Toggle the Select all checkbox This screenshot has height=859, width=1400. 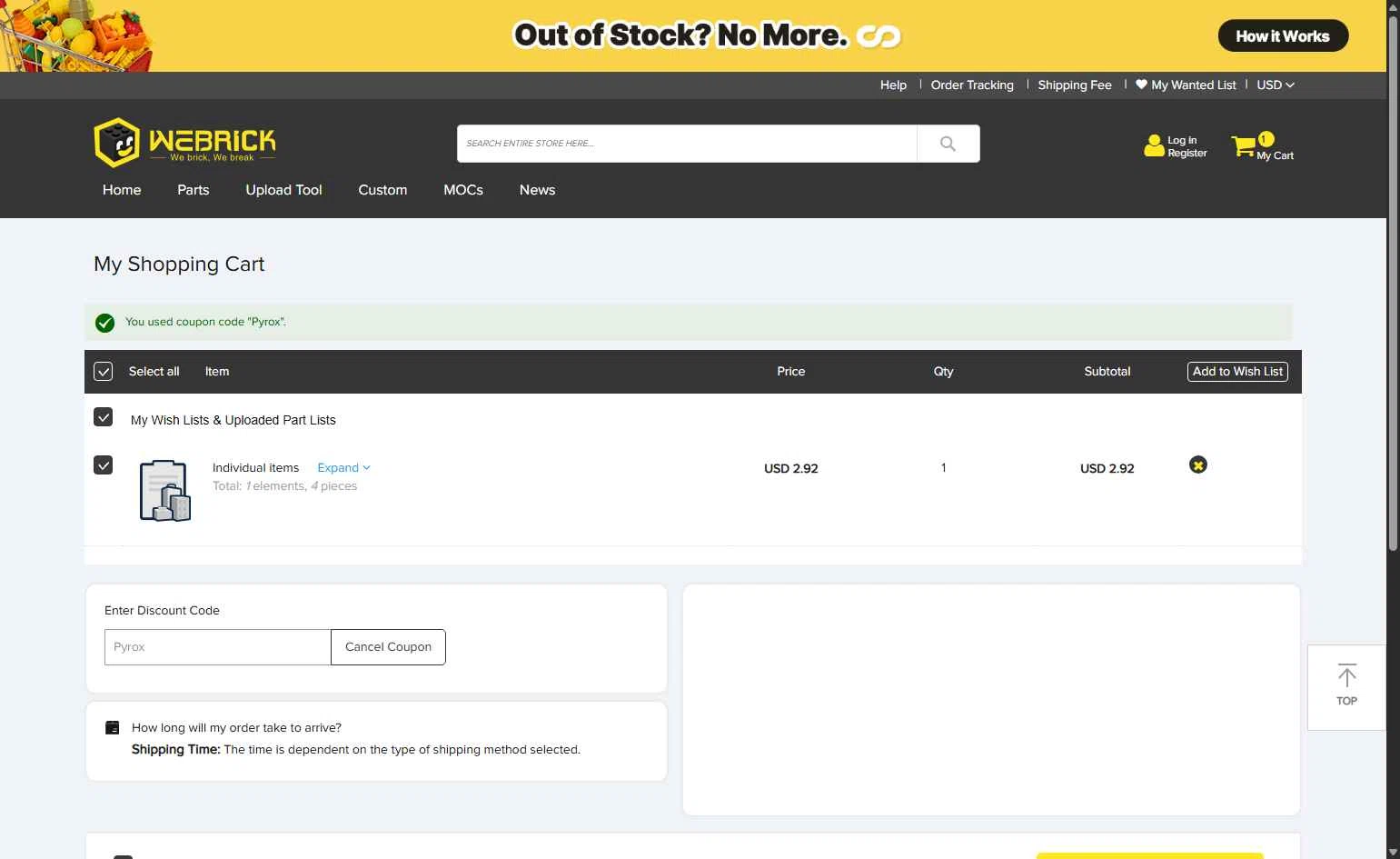pyautogui.click(x=104, y=372)
